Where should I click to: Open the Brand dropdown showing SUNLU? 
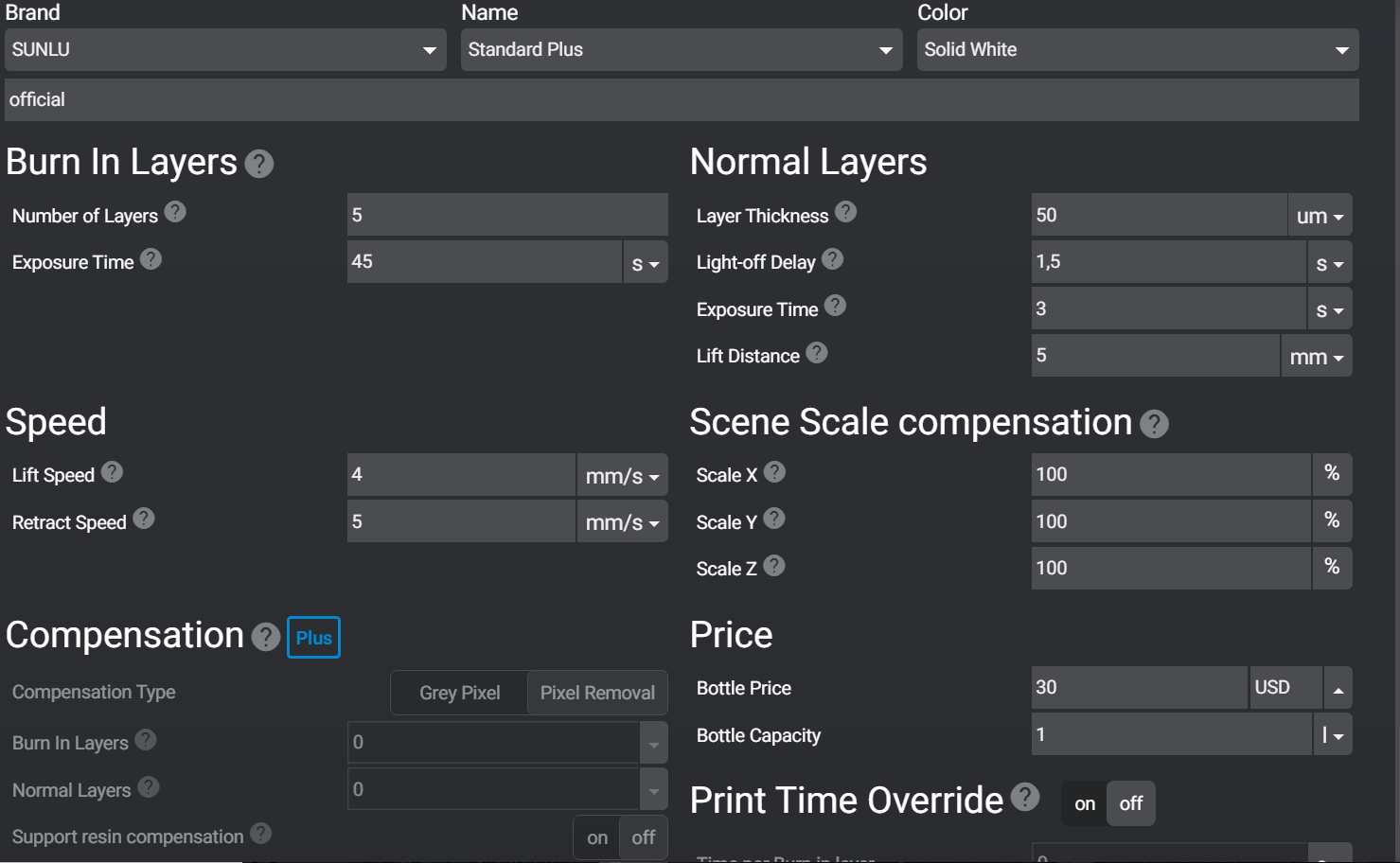(225, 50)
